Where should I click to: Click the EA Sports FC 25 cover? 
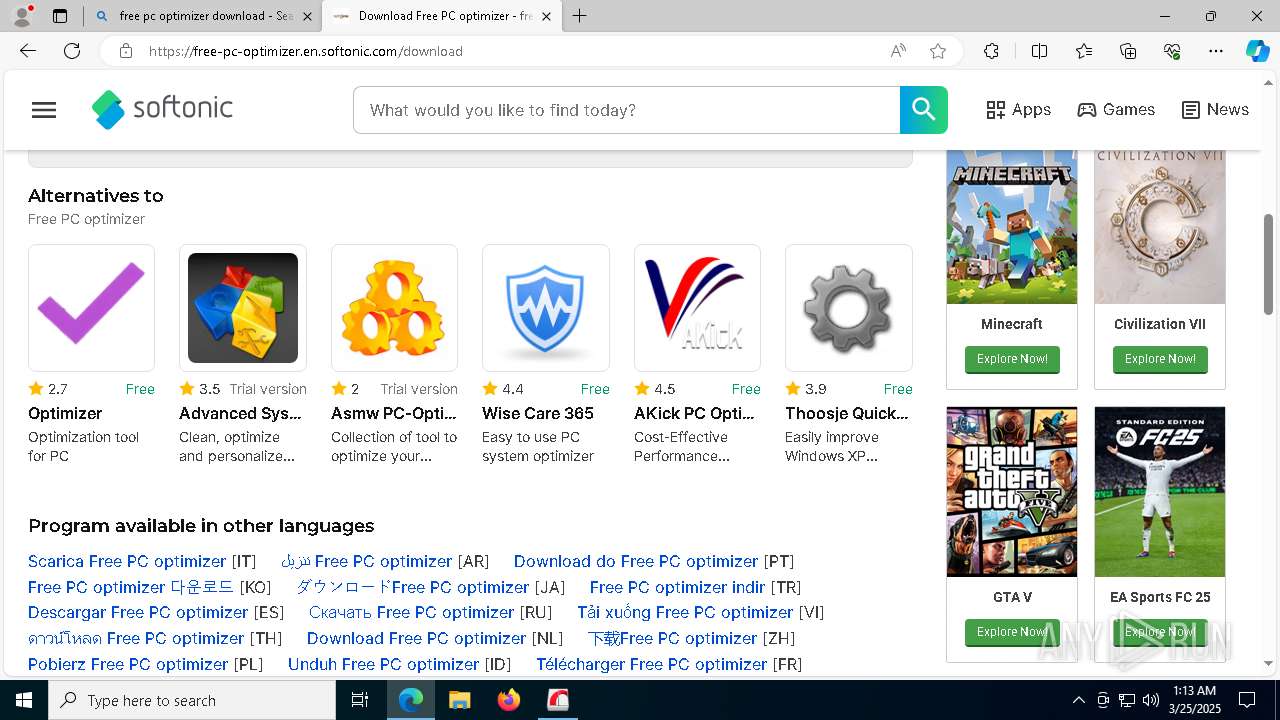[x=1160, y=492]
